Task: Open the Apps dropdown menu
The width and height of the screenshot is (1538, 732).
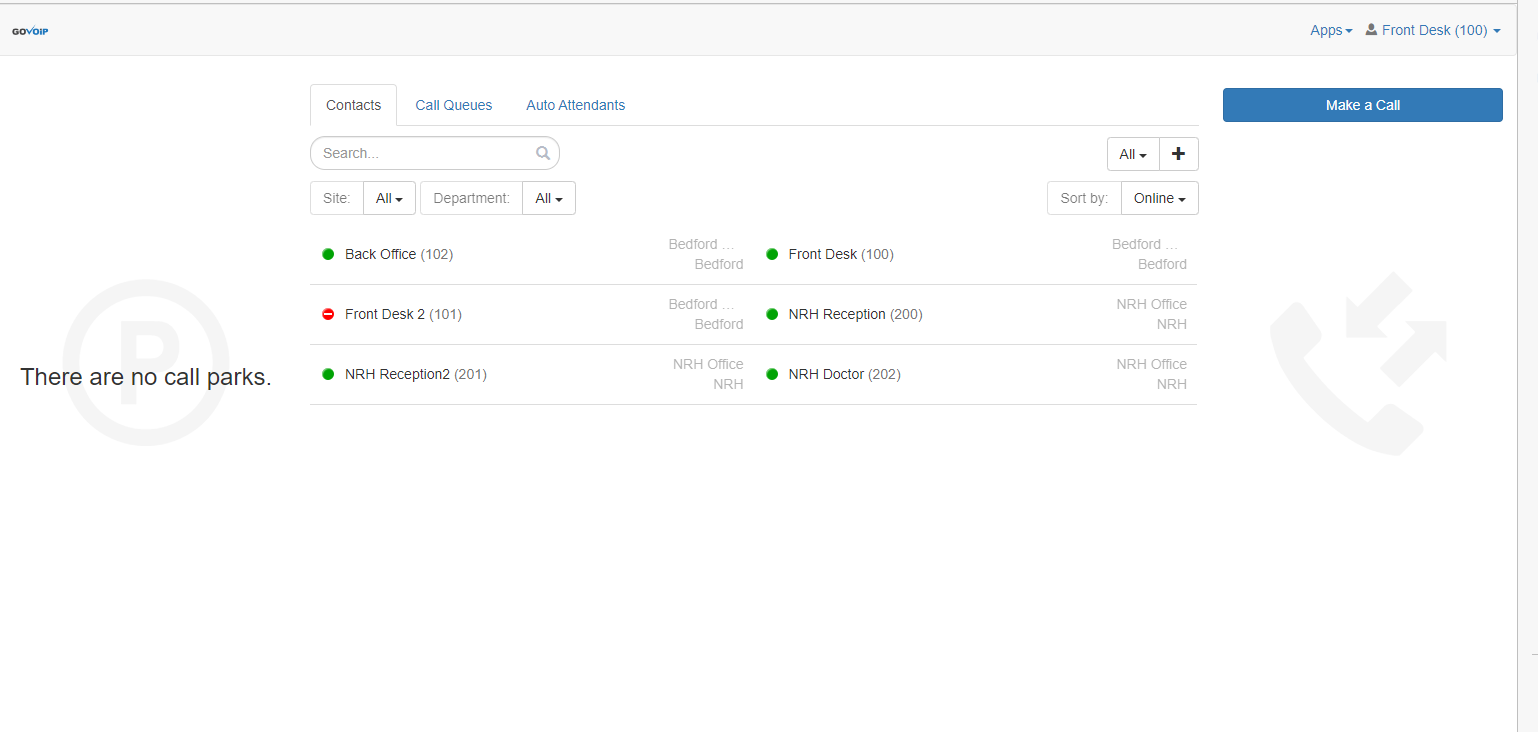Action: [1331, 30]
